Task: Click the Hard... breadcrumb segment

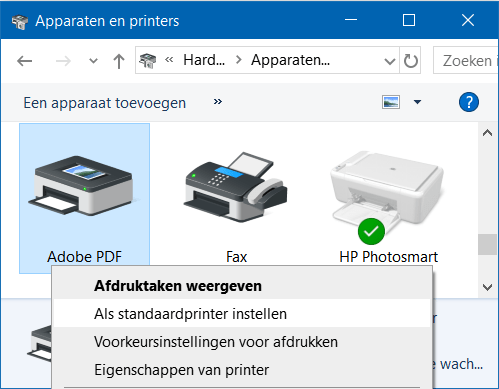Action: pyautogui.click(x=204, y=60)
